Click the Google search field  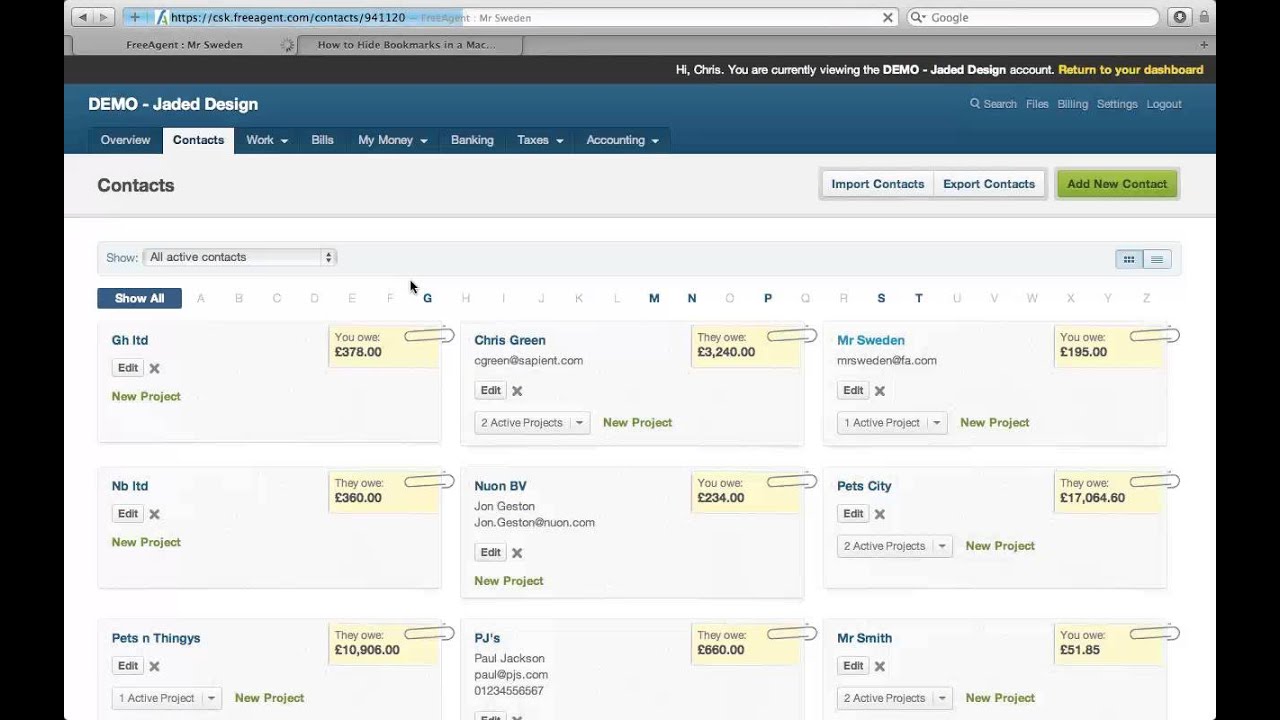pyautogui.click(x=1032, y=17)
